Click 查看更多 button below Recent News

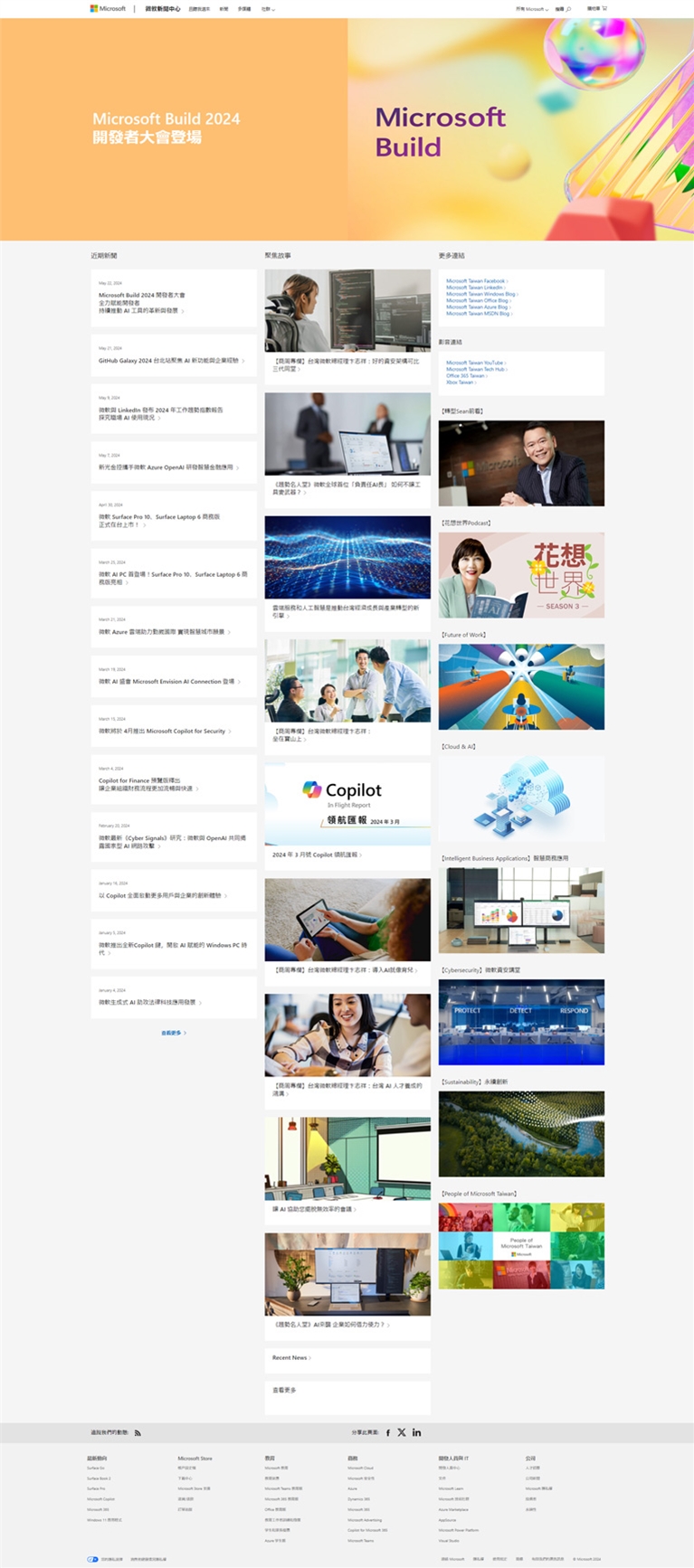[347, 1398]
